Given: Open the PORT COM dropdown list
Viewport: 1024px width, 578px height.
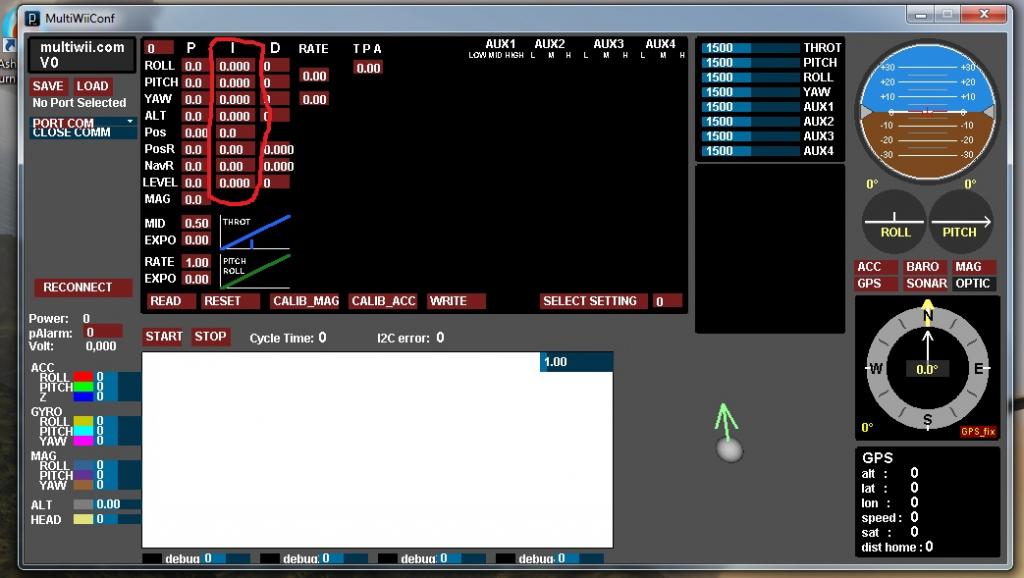Looking at the screenshot, I should [x=84, y=122].
